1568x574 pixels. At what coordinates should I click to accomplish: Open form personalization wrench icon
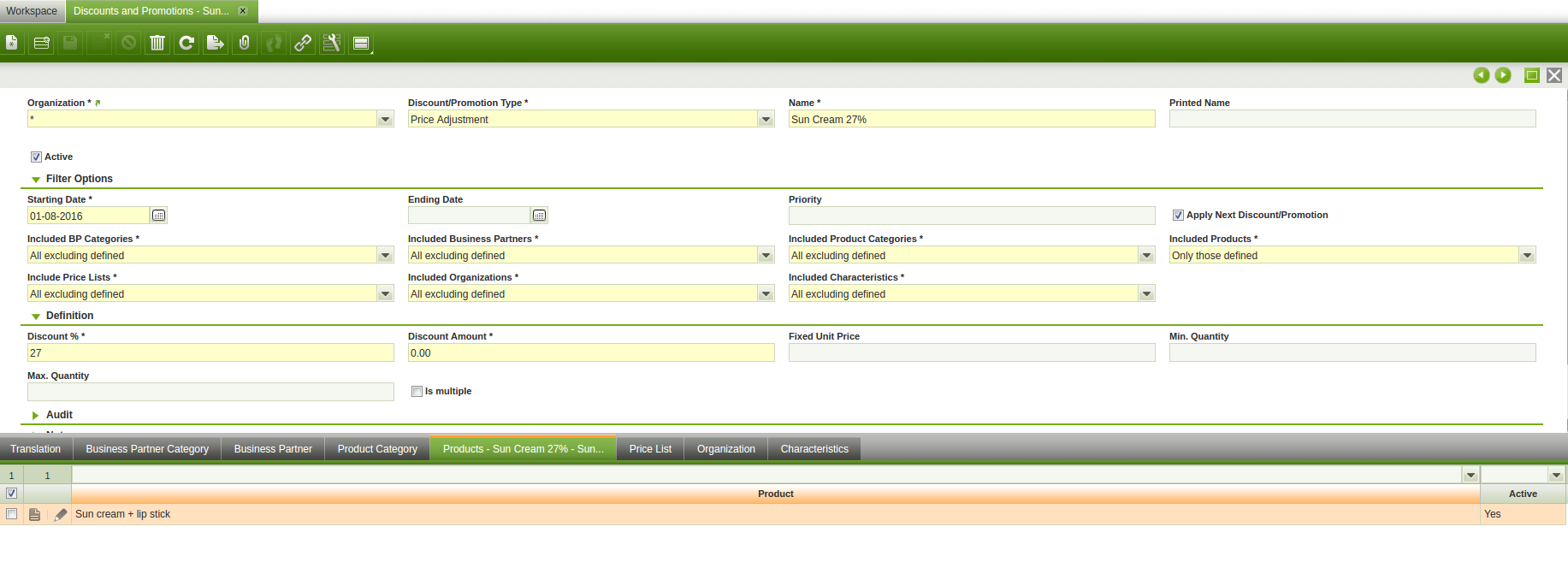332,43
